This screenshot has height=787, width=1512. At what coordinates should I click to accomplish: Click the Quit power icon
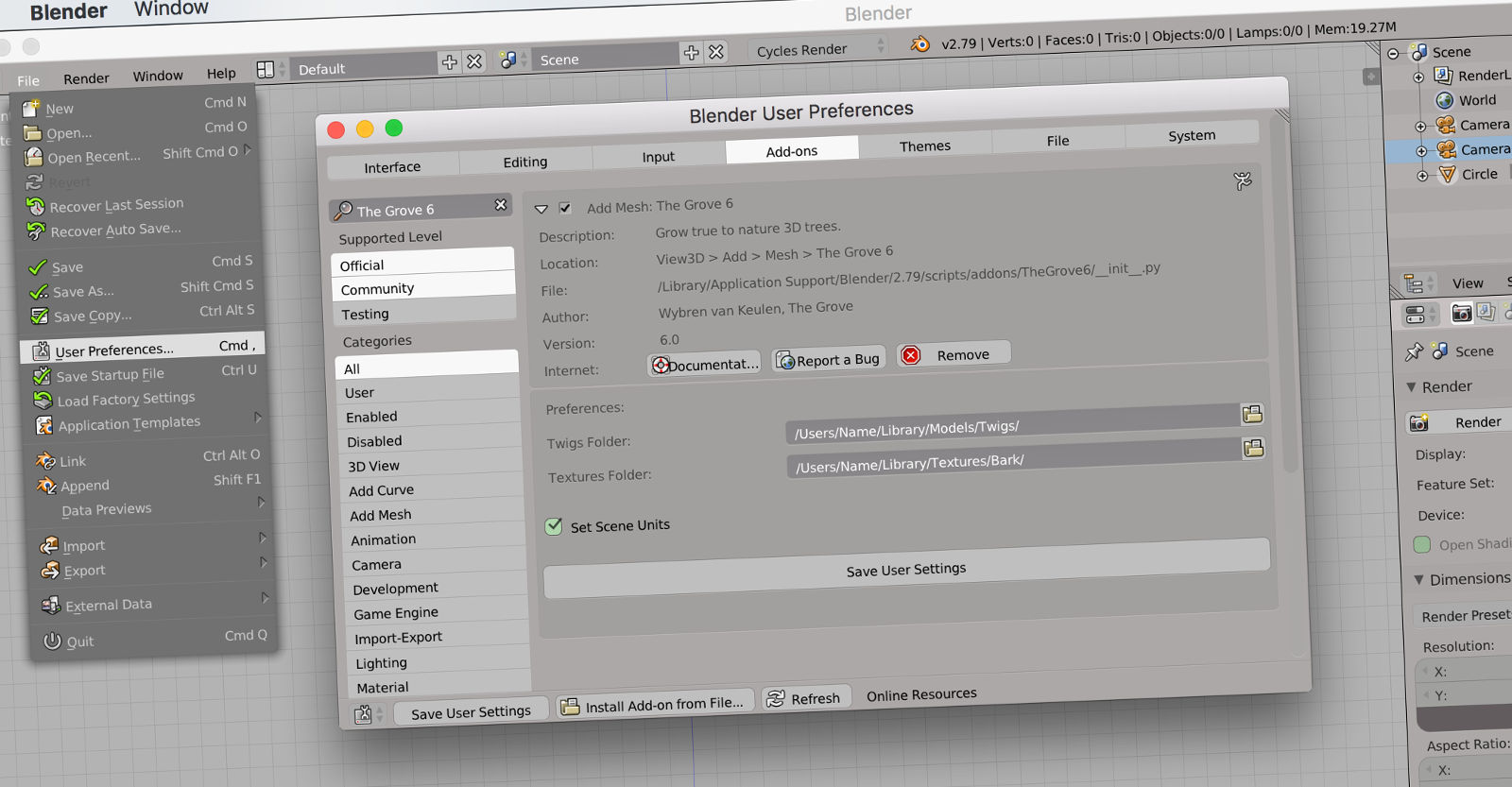tap(52, 641)
